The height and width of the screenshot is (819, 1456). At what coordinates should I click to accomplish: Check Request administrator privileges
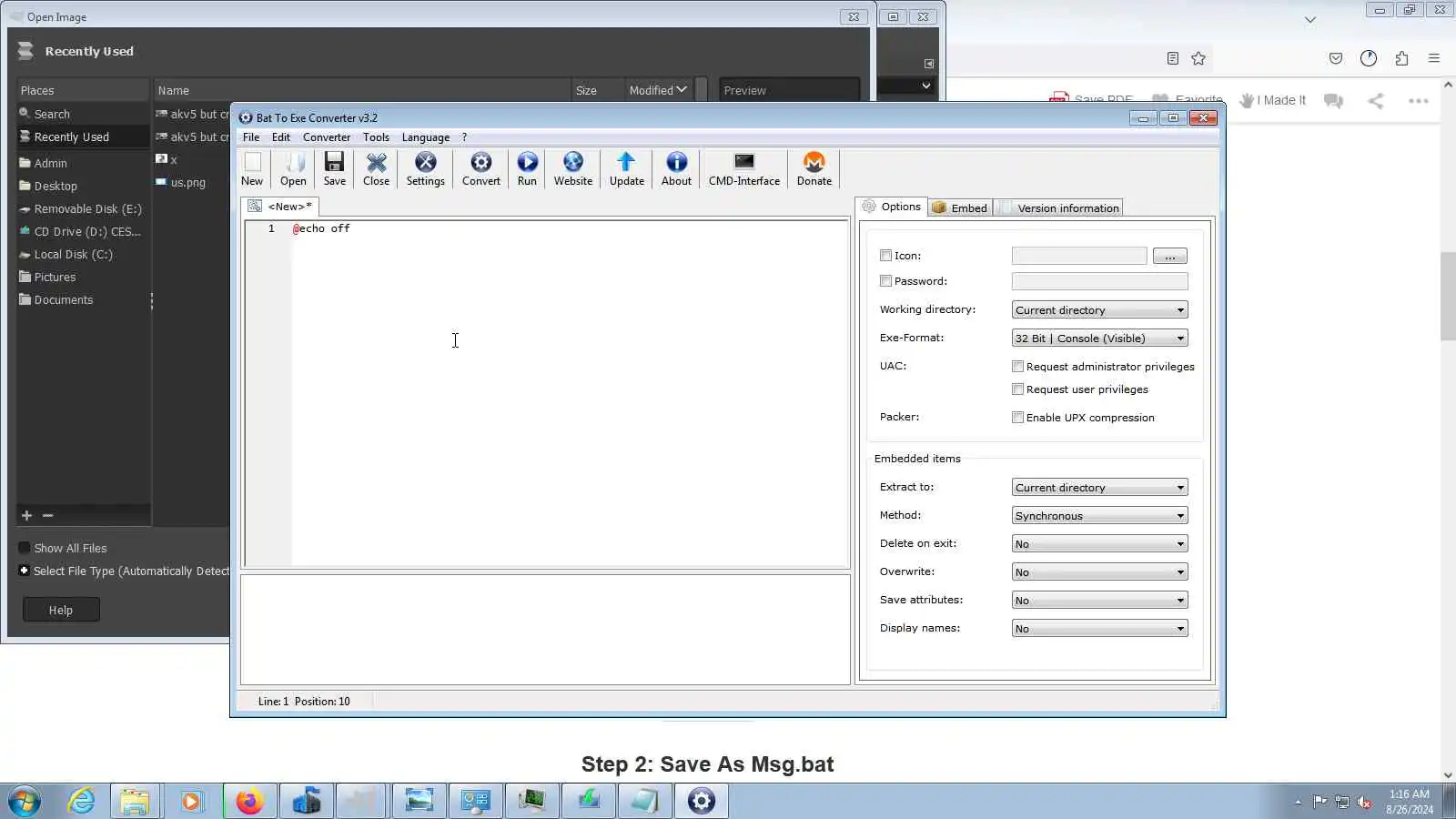pyautogui.click(x=1017, y=367)
